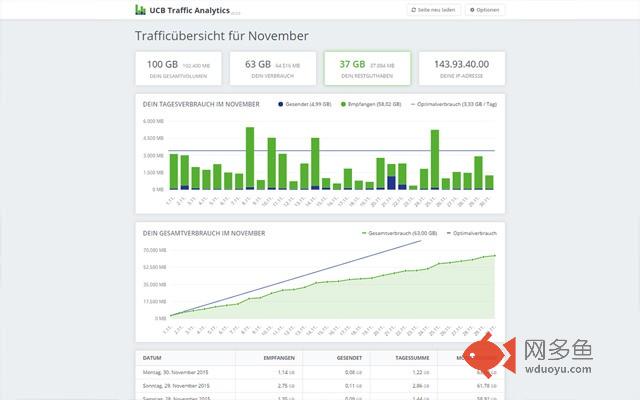Sort the table by 'DATUM' column header
640x400 pixels.
pos(152,358)
